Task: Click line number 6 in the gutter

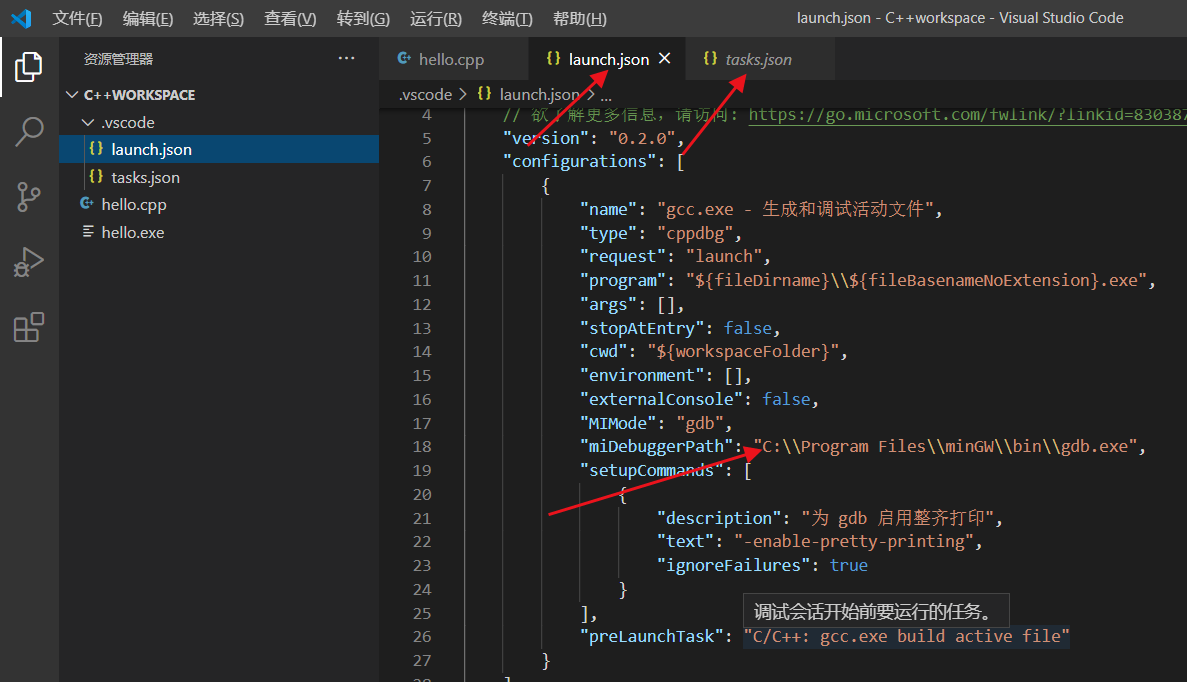Action: tap(427, 161)
